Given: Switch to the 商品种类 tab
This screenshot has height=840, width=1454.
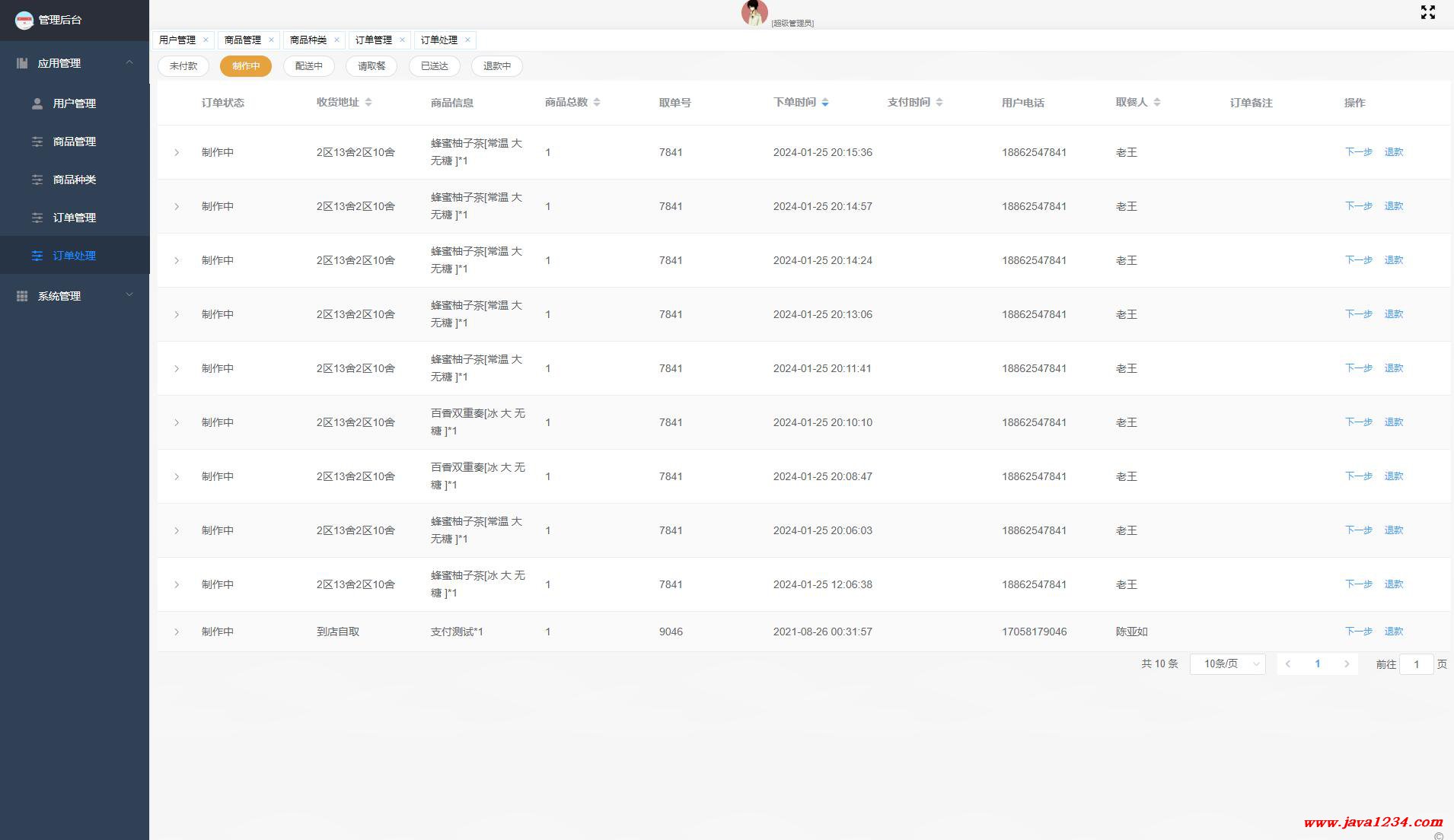Looking at the screenshot, I should point(308,40).
